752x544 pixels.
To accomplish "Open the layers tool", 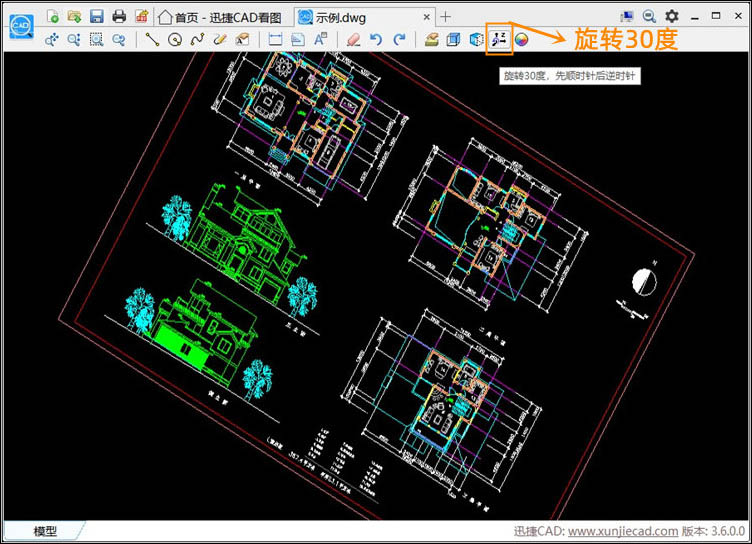I will [432, 39].
